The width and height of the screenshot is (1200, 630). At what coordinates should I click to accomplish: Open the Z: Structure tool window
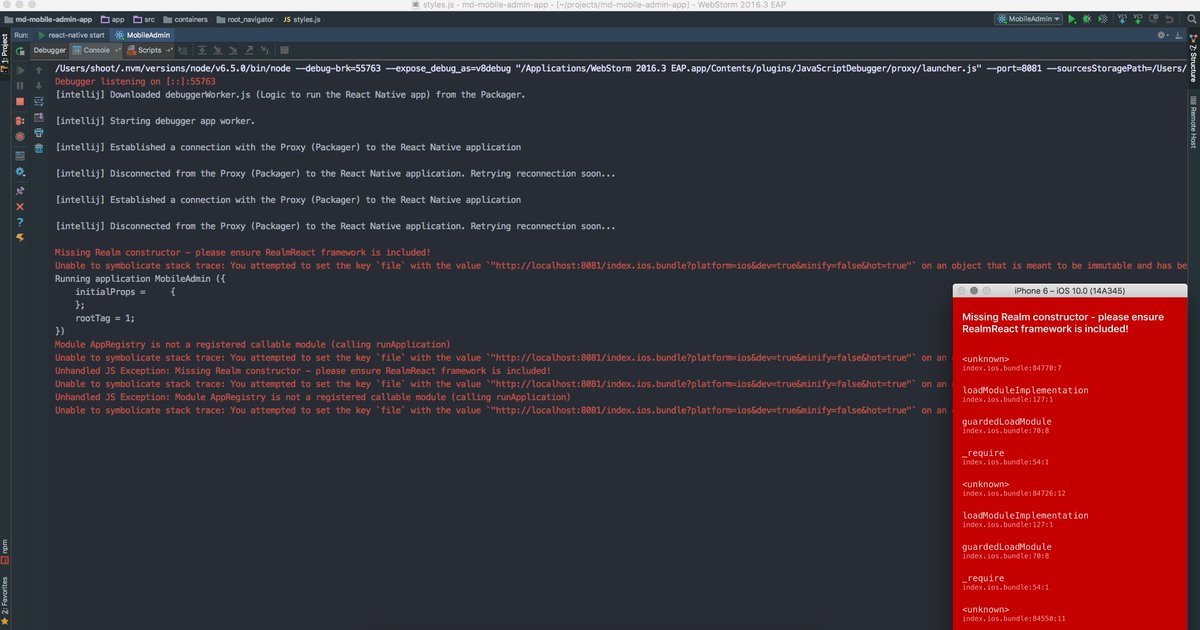click(x=1194, y=58)
